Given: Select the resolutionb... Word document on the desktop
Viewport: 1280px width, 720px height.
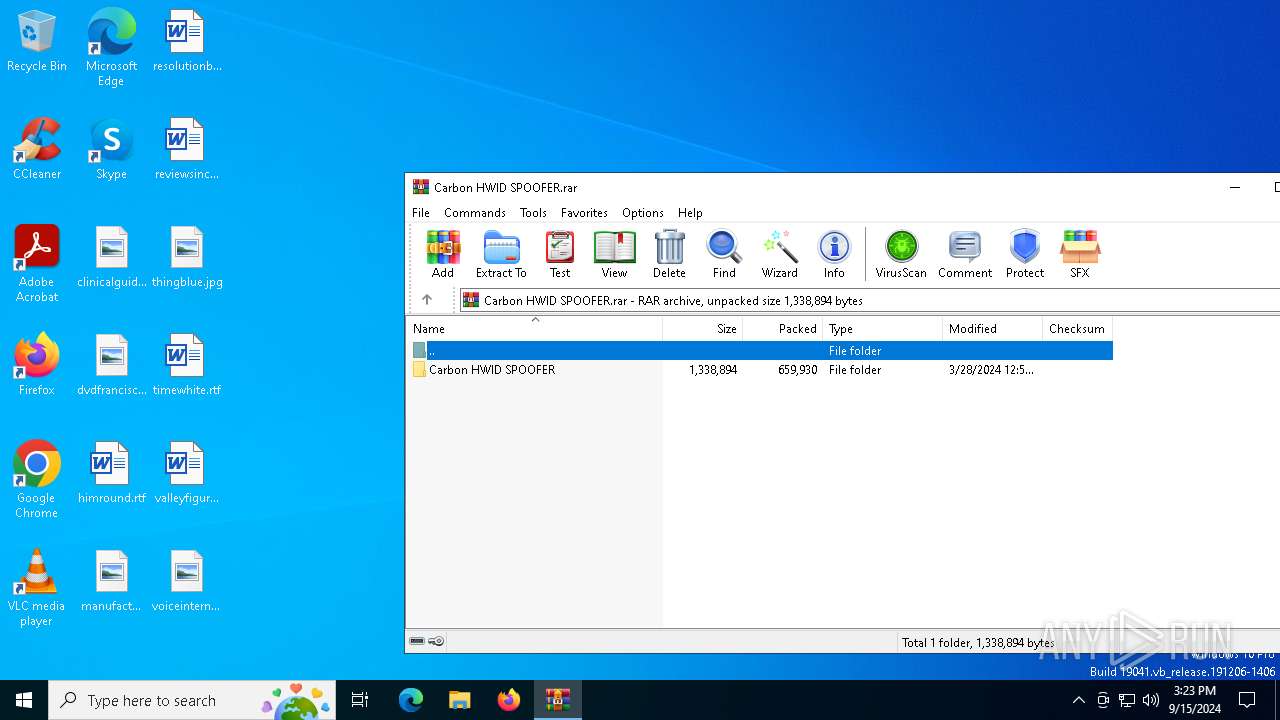Looking at the screenshot, I should 187,42.
